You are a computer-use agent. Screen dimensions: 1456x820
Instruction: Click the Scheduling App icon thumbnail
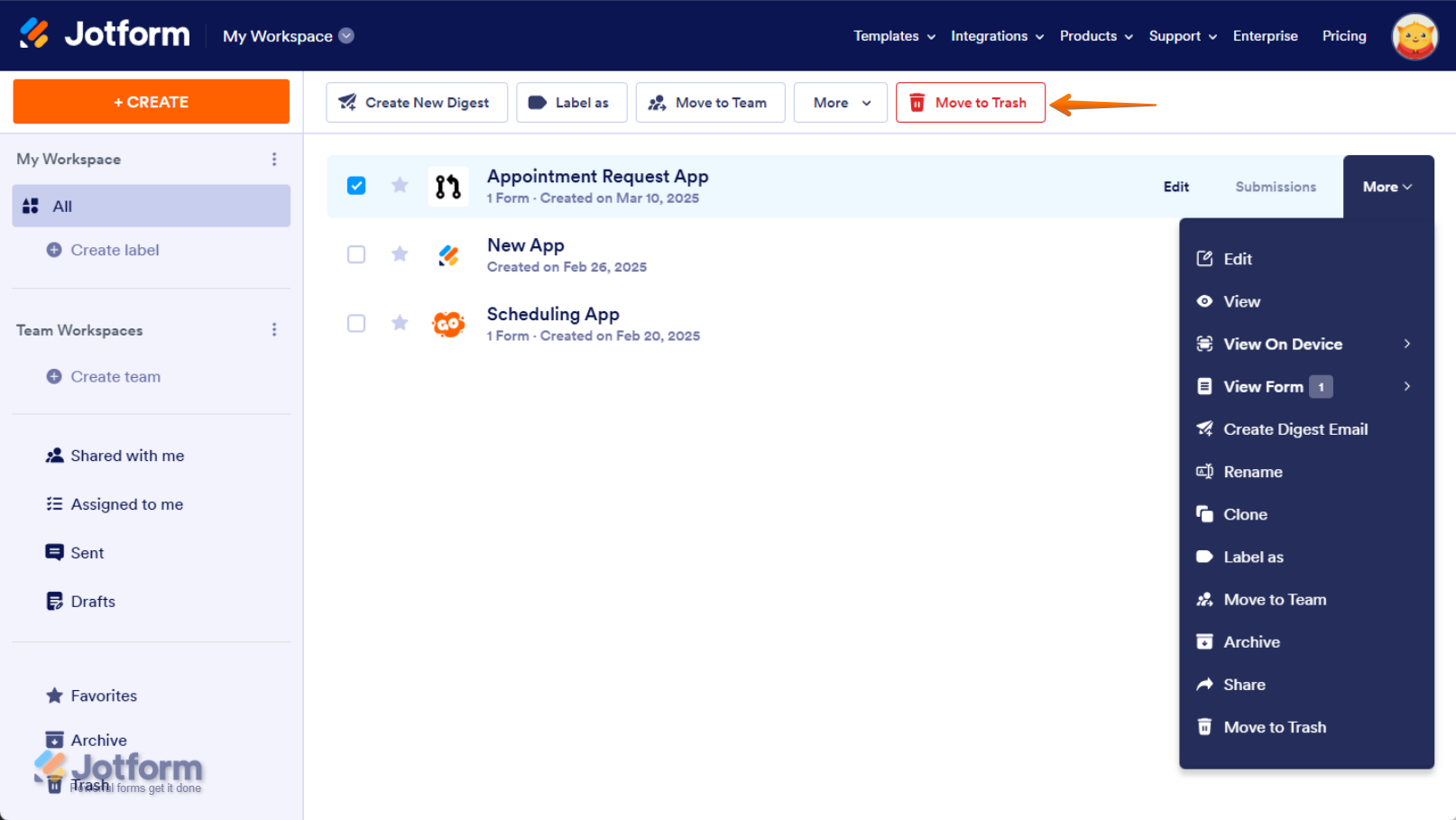click(448, 324)
